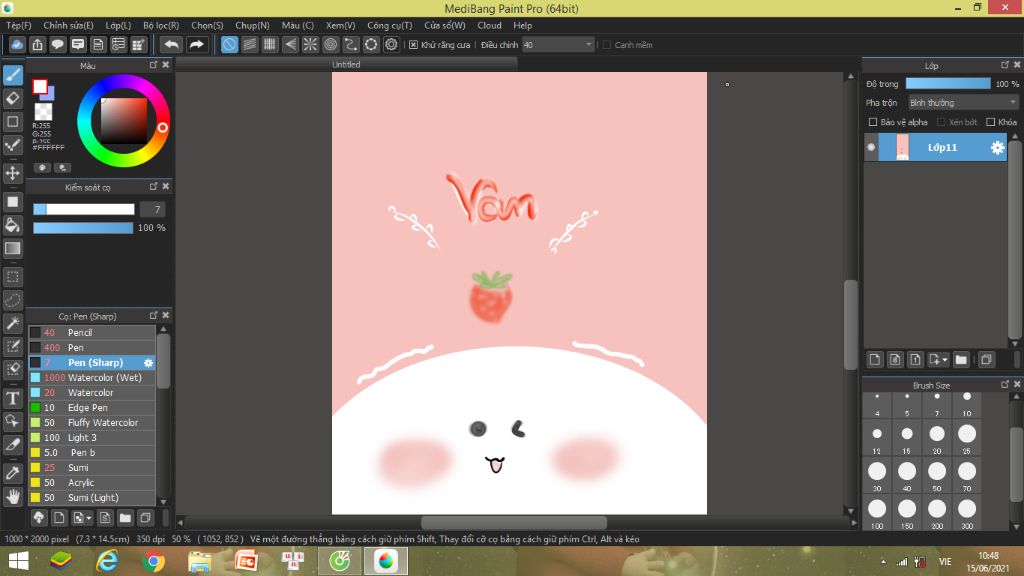Open Tệp(F) menu

pos(19,25)
